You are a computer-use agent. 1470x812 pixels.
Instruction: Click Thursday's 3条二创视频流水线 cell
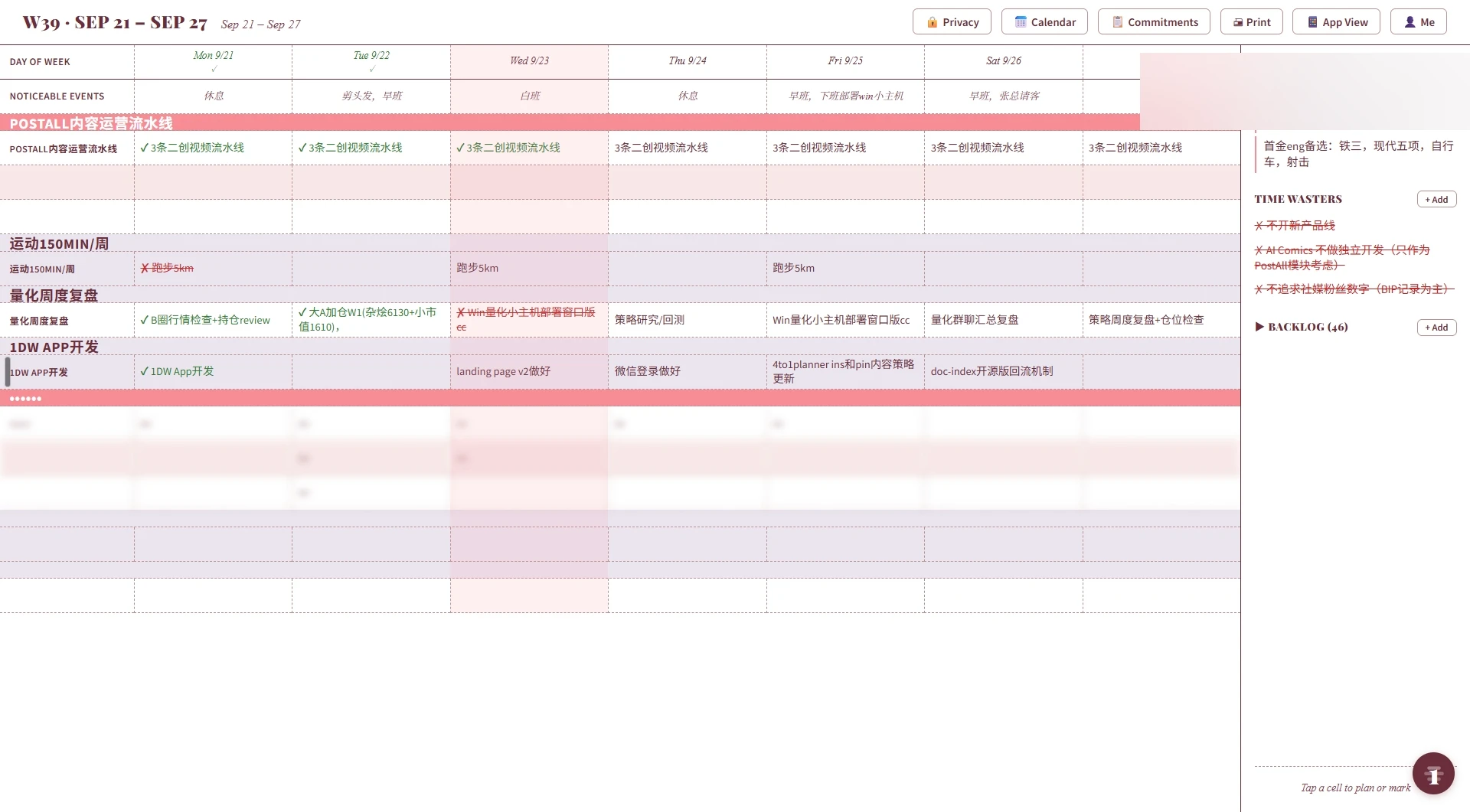pyautogui.click(x=688, y=148)
